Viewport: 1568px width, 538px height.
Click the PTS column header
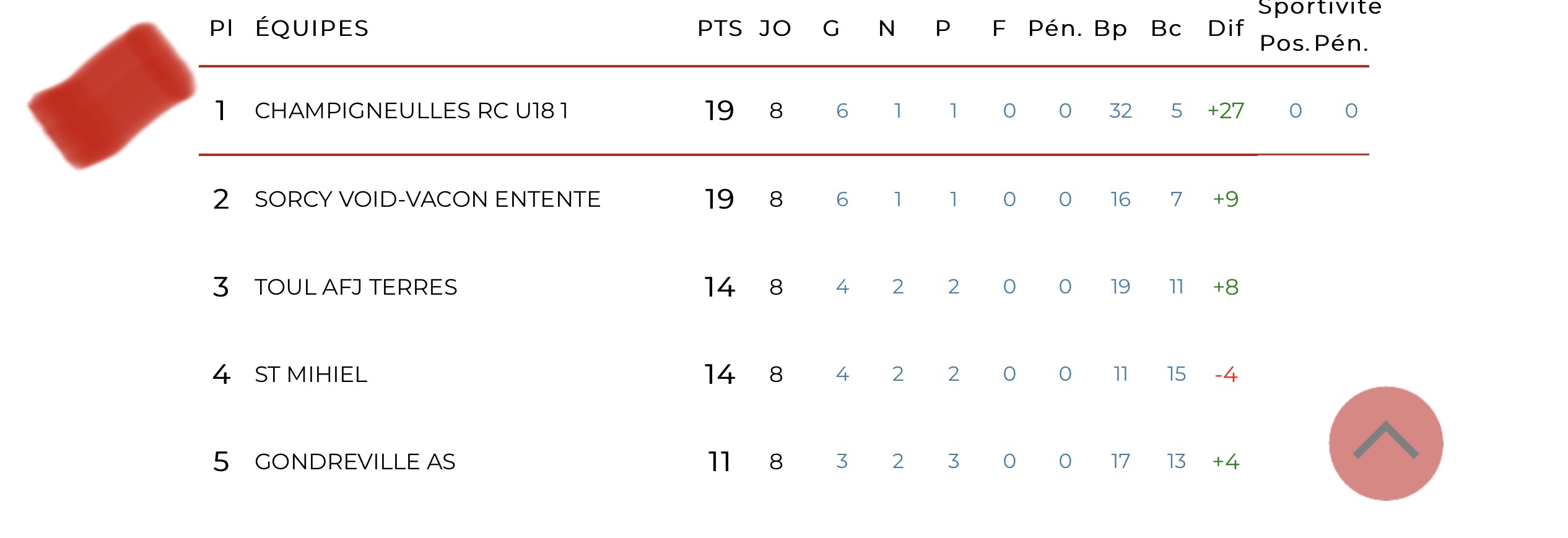[720, 28]
